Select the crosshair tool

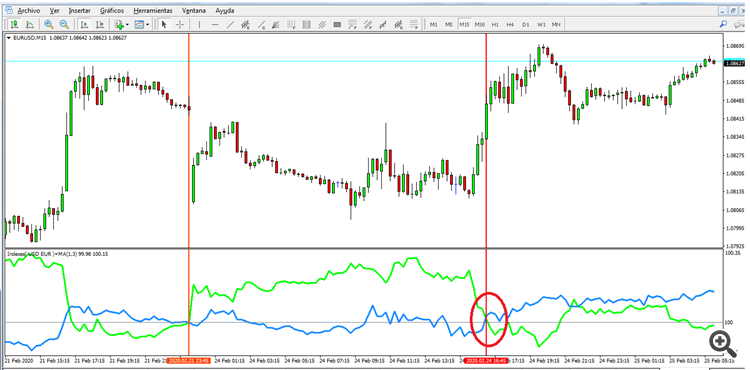(x=179, y=24)
